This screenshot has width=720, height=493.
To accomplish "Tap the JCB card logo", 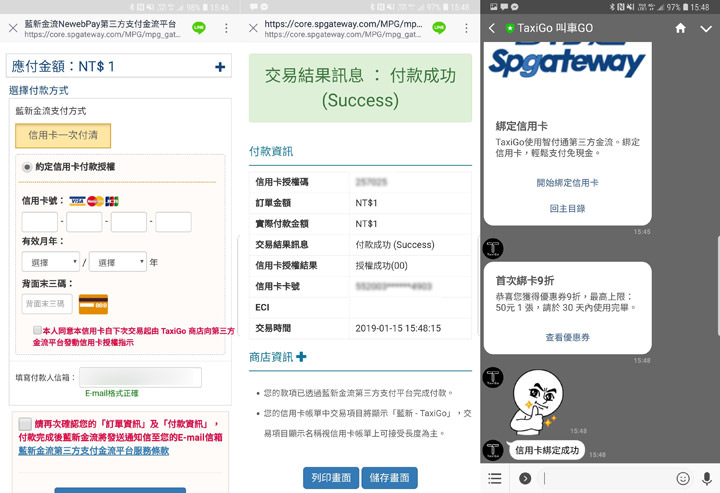I will tap(112, 201).
